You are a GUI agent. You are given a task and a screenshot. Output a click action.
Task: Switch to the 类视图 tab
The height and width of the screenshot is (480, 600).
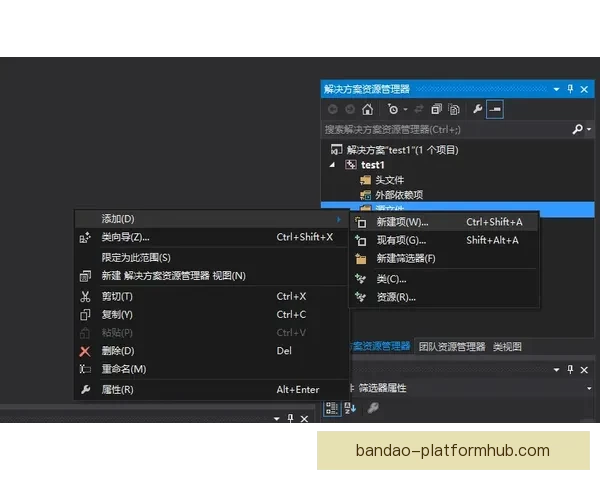[x=507, y=347]
